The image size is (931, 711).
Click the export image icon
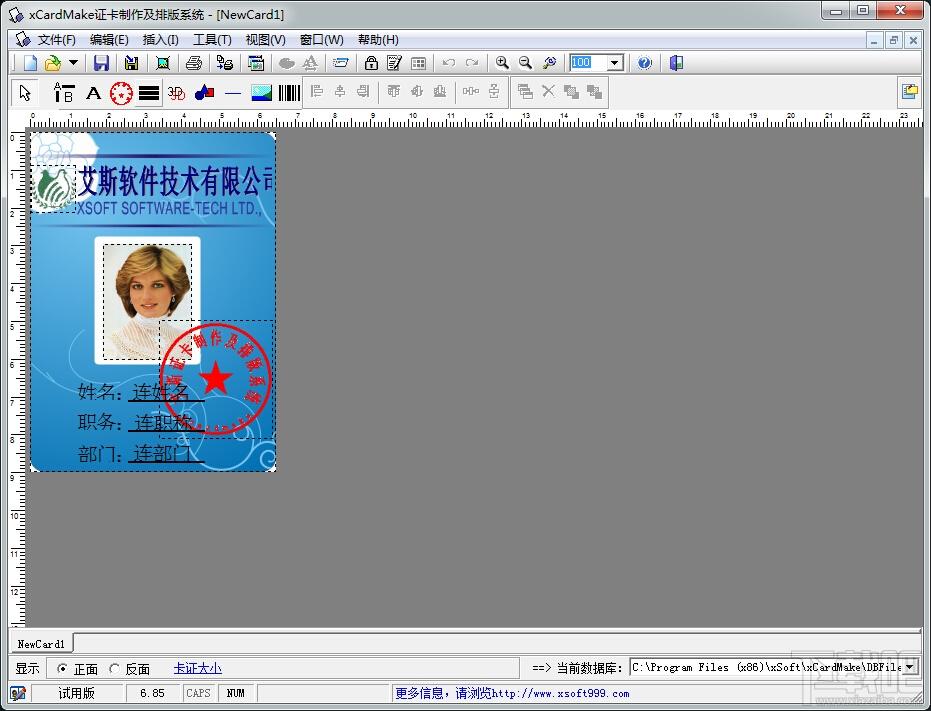pos(162,63)
